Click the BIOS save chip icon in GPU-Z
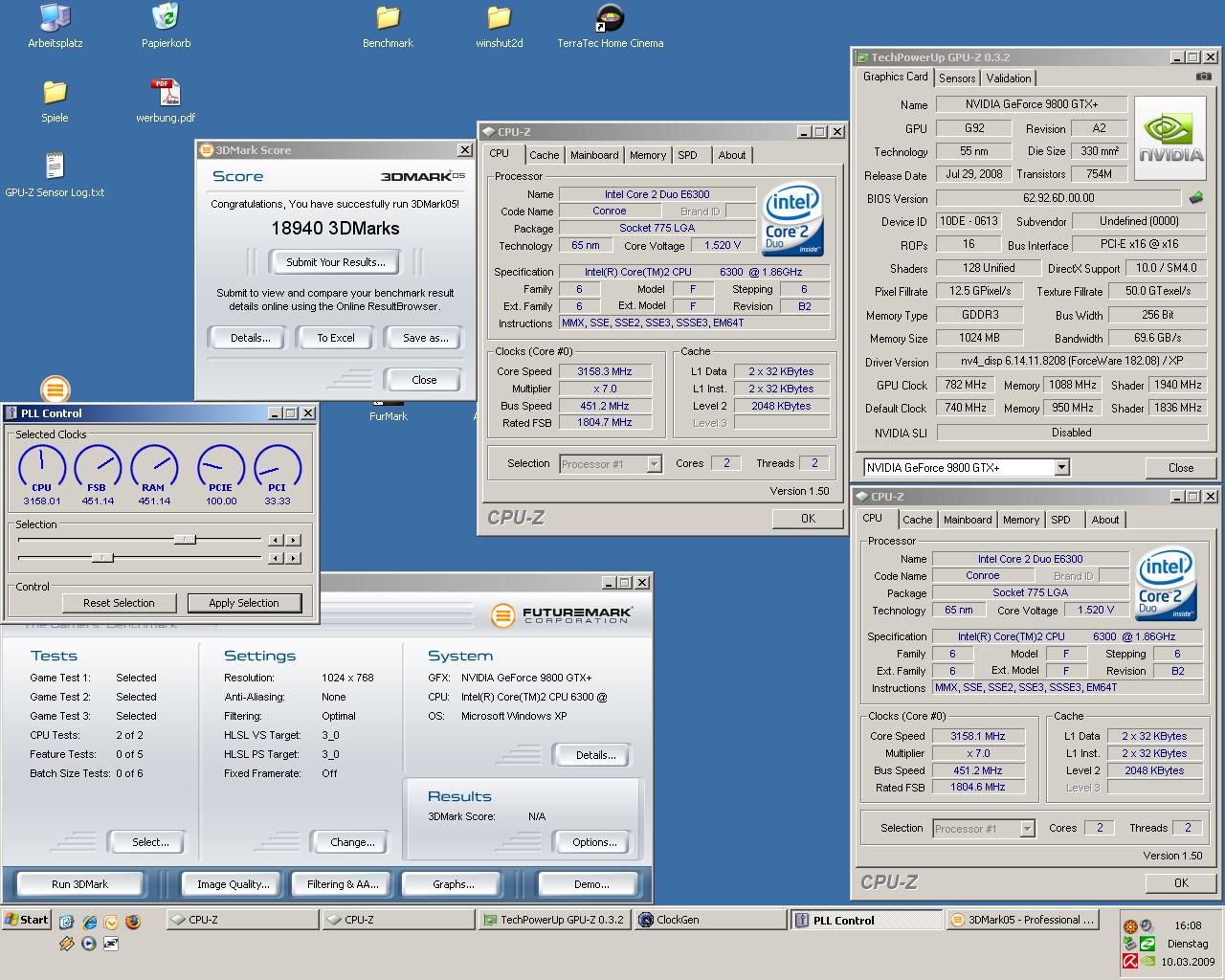 pos(1196,198)
